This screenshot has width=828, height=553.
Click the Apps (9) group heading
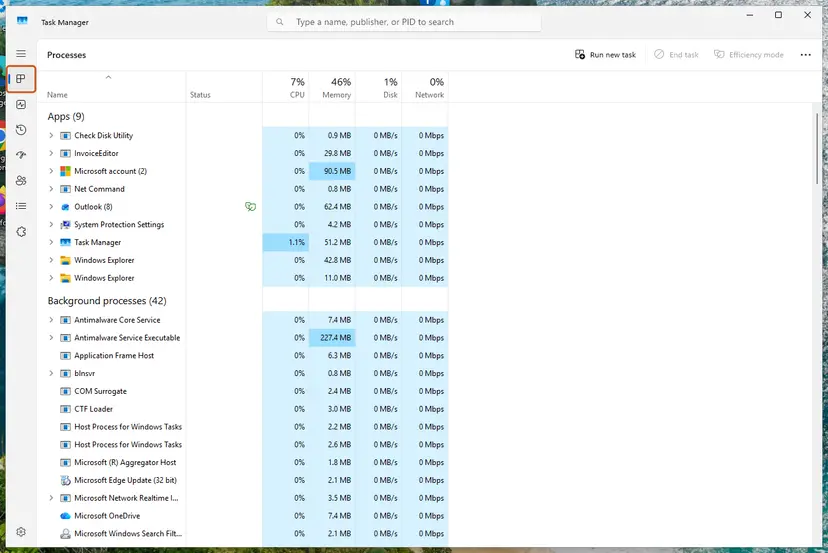pos(66,117)
